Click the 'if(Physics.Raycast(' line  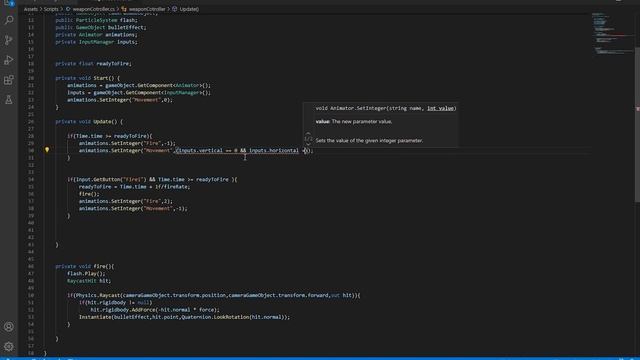pyautogui.click(x=214, y=295)
